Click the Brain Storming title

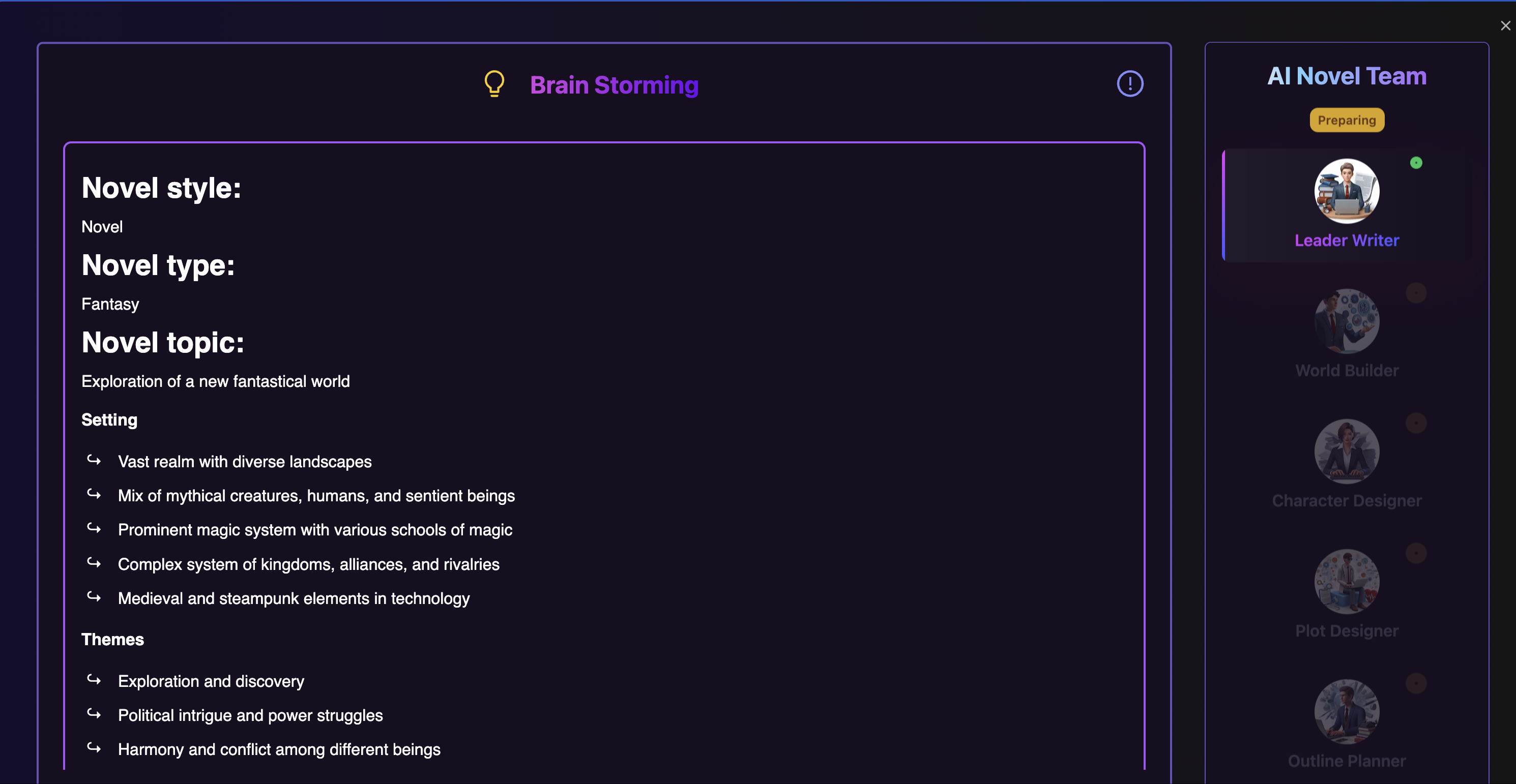coord(614,85)
